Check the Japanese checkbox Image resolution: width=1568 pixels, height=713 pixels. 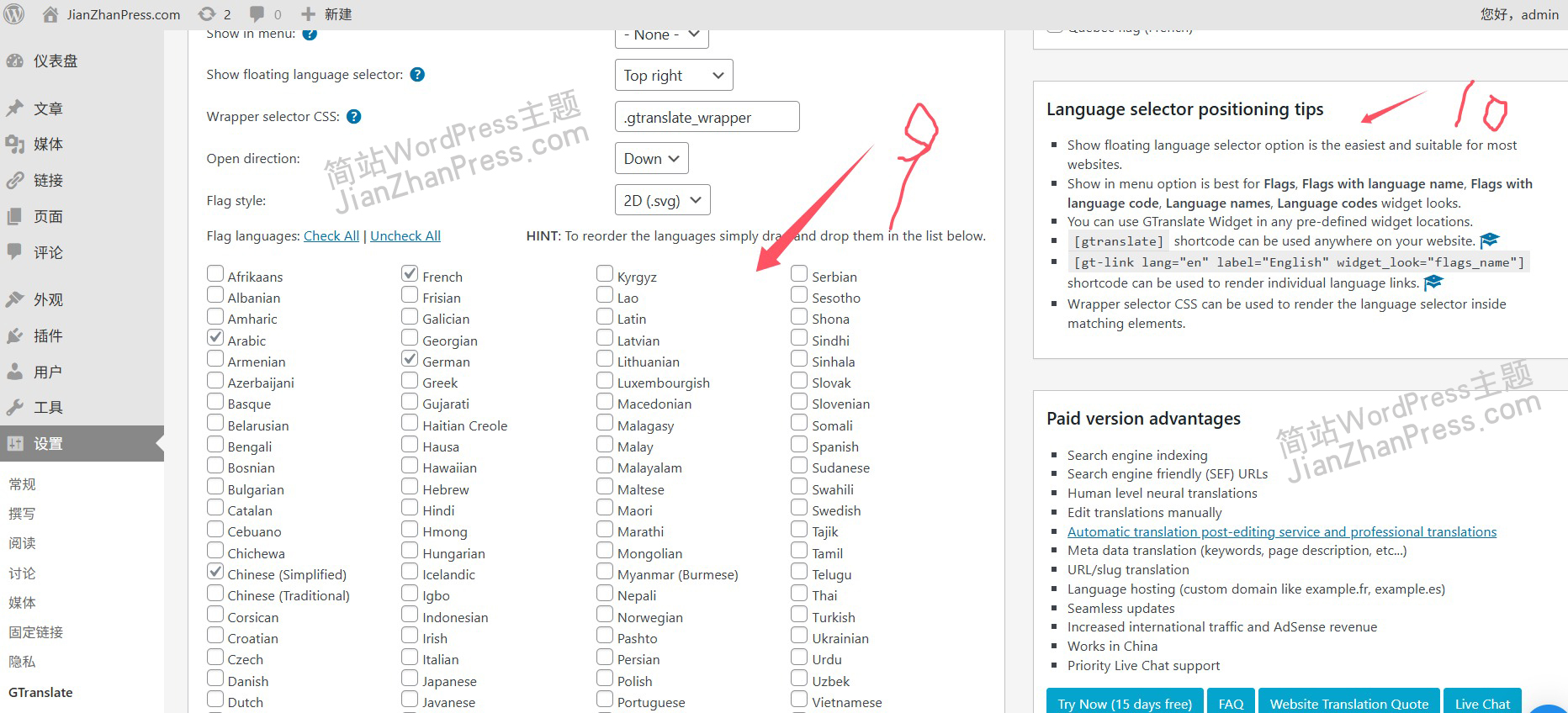point(410,679)
